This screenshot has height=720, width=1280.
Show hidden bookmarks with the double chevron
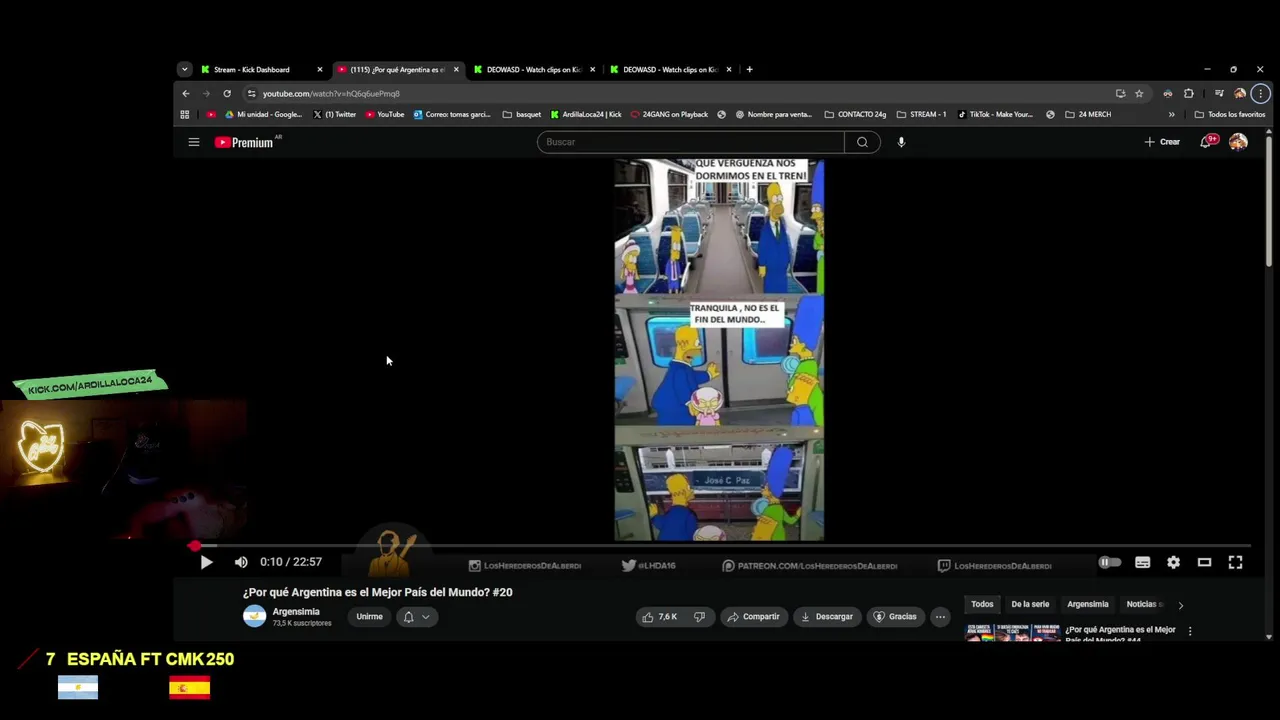(1172, 114)
